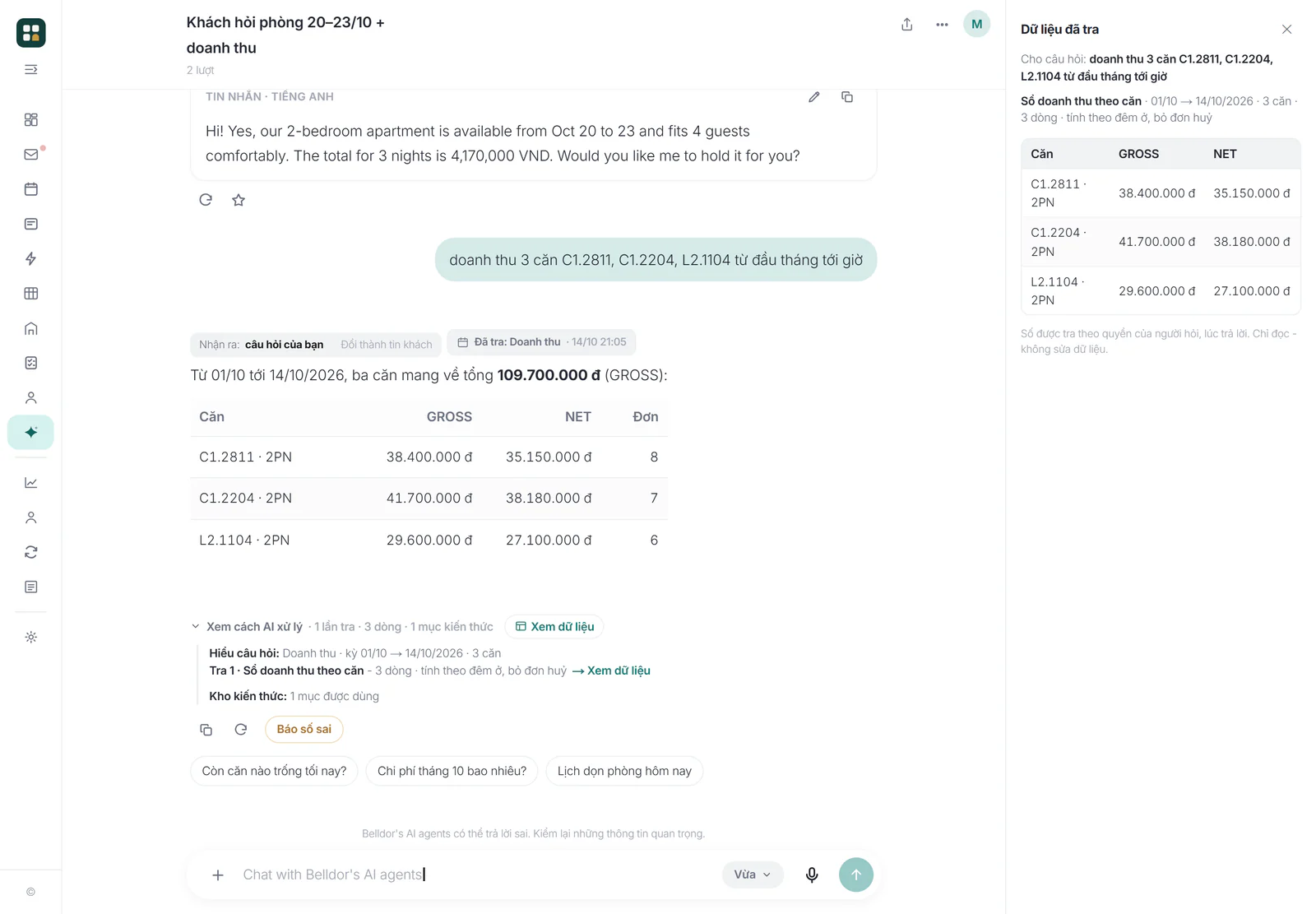Click the lightning bolt automation icon

31,258
